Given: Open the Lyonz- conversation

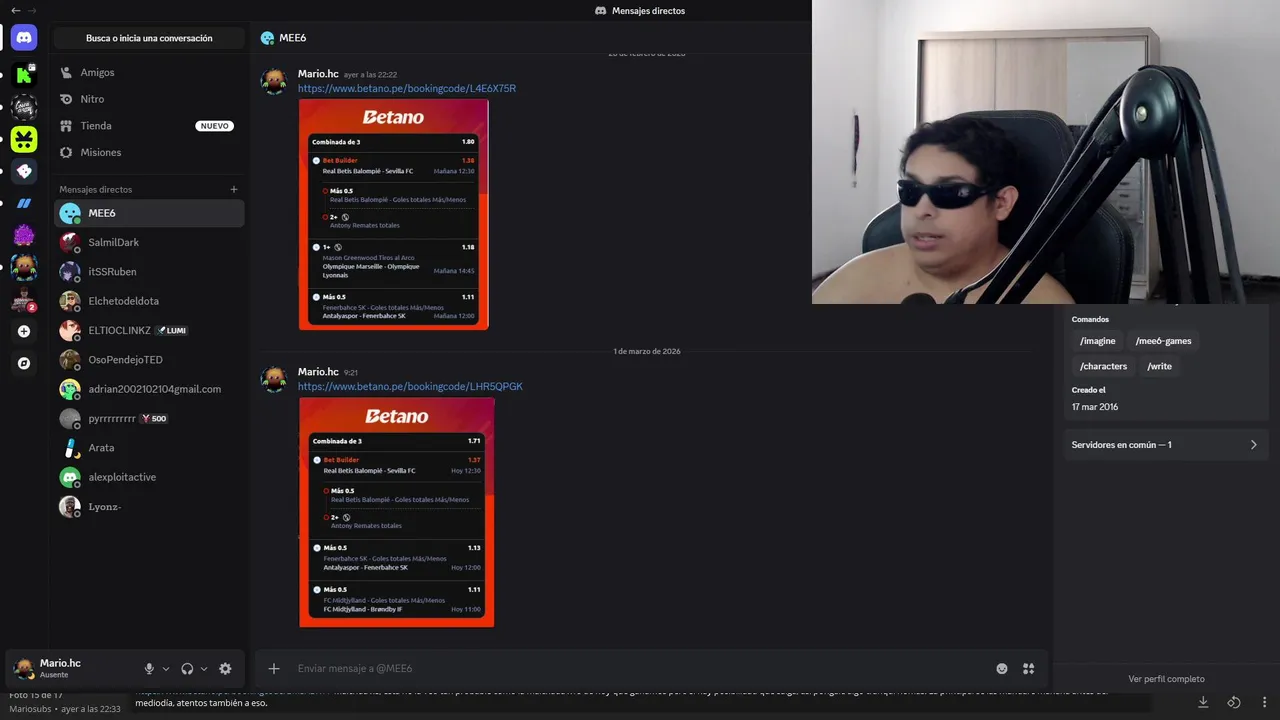Looking at the screenshot, I should click(x=148, y=506).
